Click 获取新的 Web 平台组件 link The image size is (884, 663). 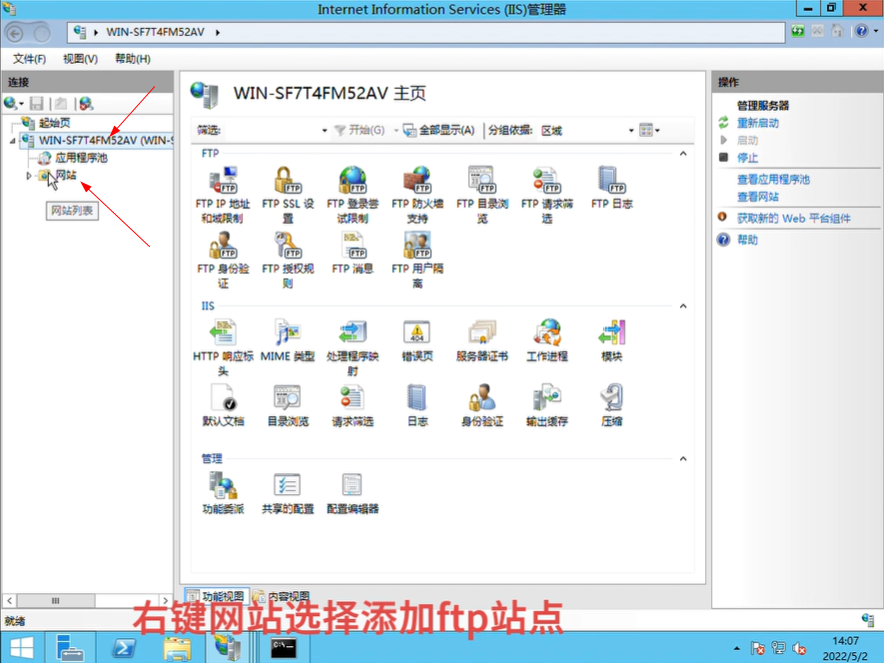click(x=793, y=218)
